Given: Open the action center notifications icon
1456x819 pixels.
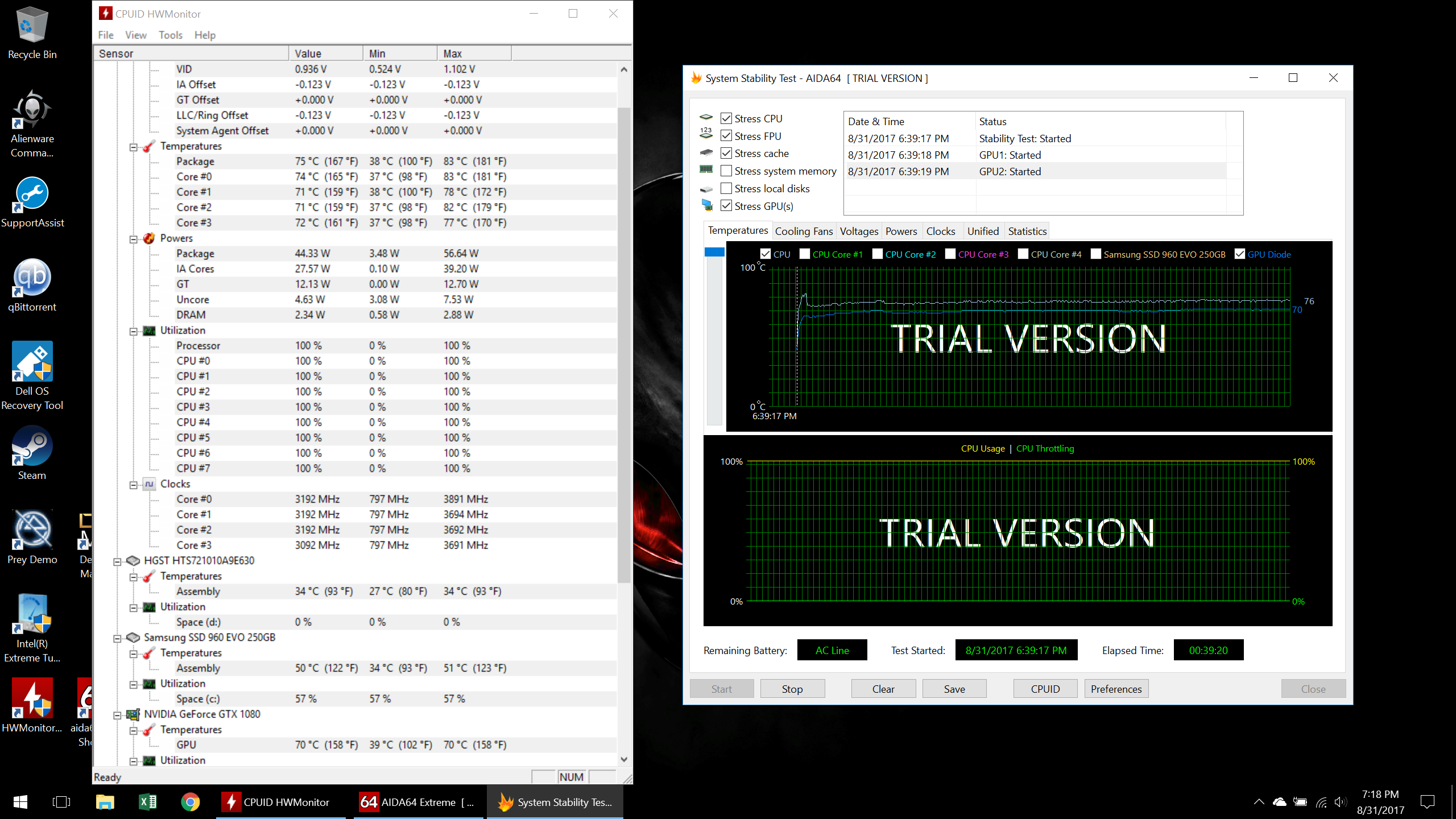Looking at the screenshot, I should [1428, 802].
